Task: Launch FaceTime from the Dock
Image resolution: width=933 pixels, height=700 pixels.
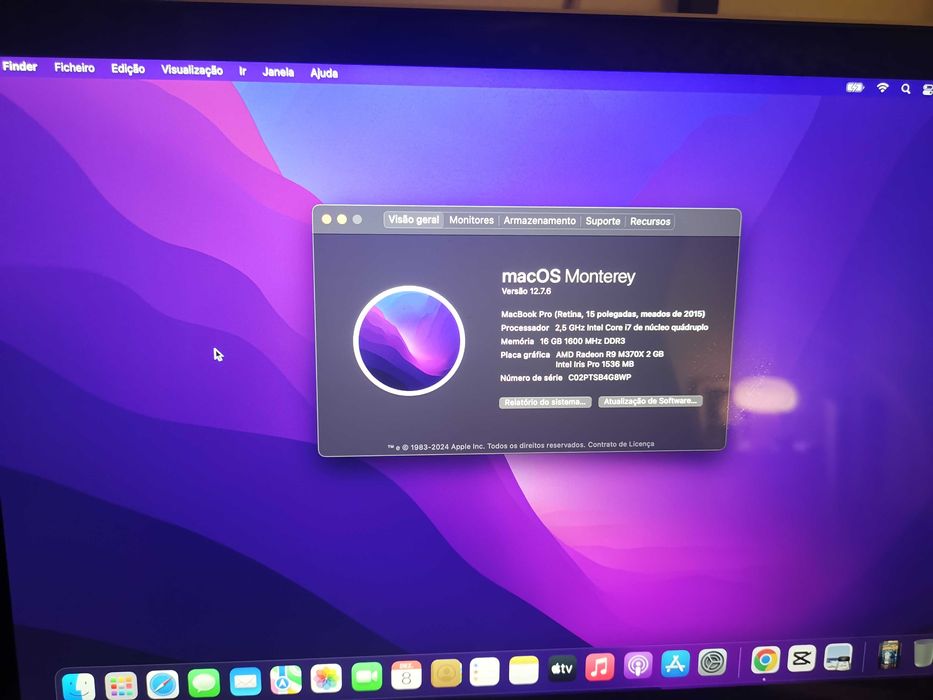Action: 367,677
